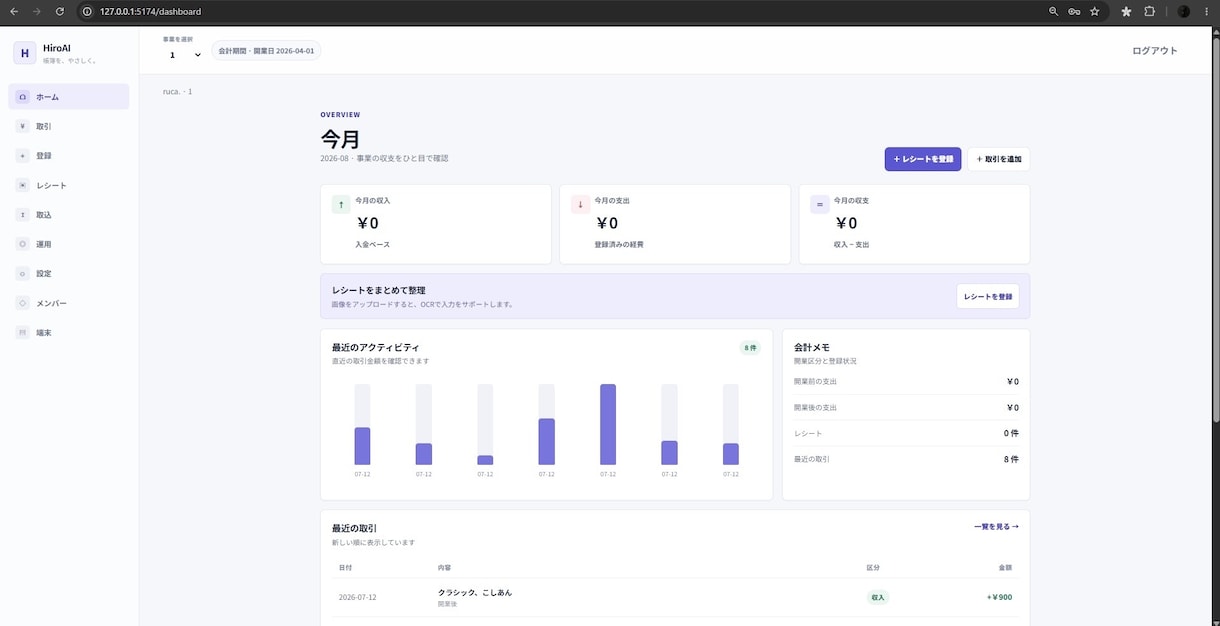This screenshot has height=626, width=1220.
Task: Click the 金額 column header
Action: 1005,567
